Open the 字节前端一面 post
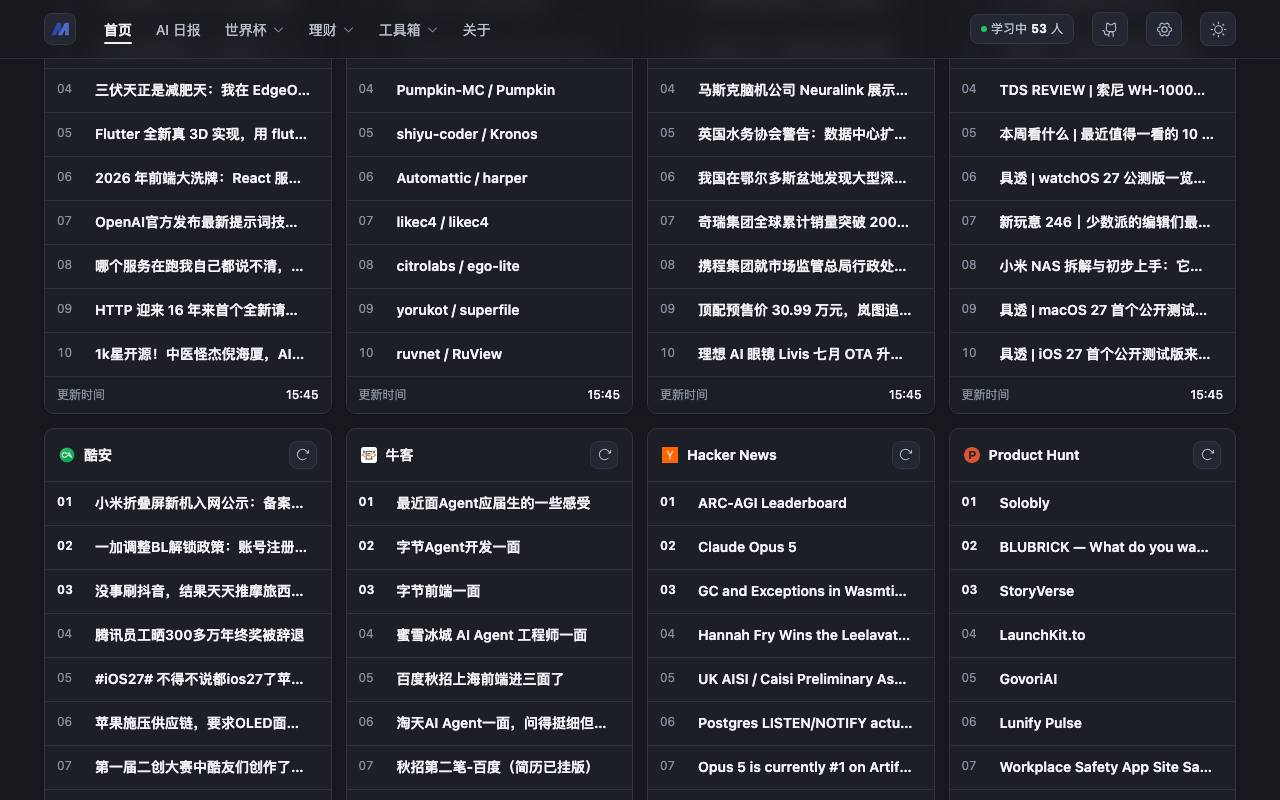The image size is (1280, 800). pos(489,591)
